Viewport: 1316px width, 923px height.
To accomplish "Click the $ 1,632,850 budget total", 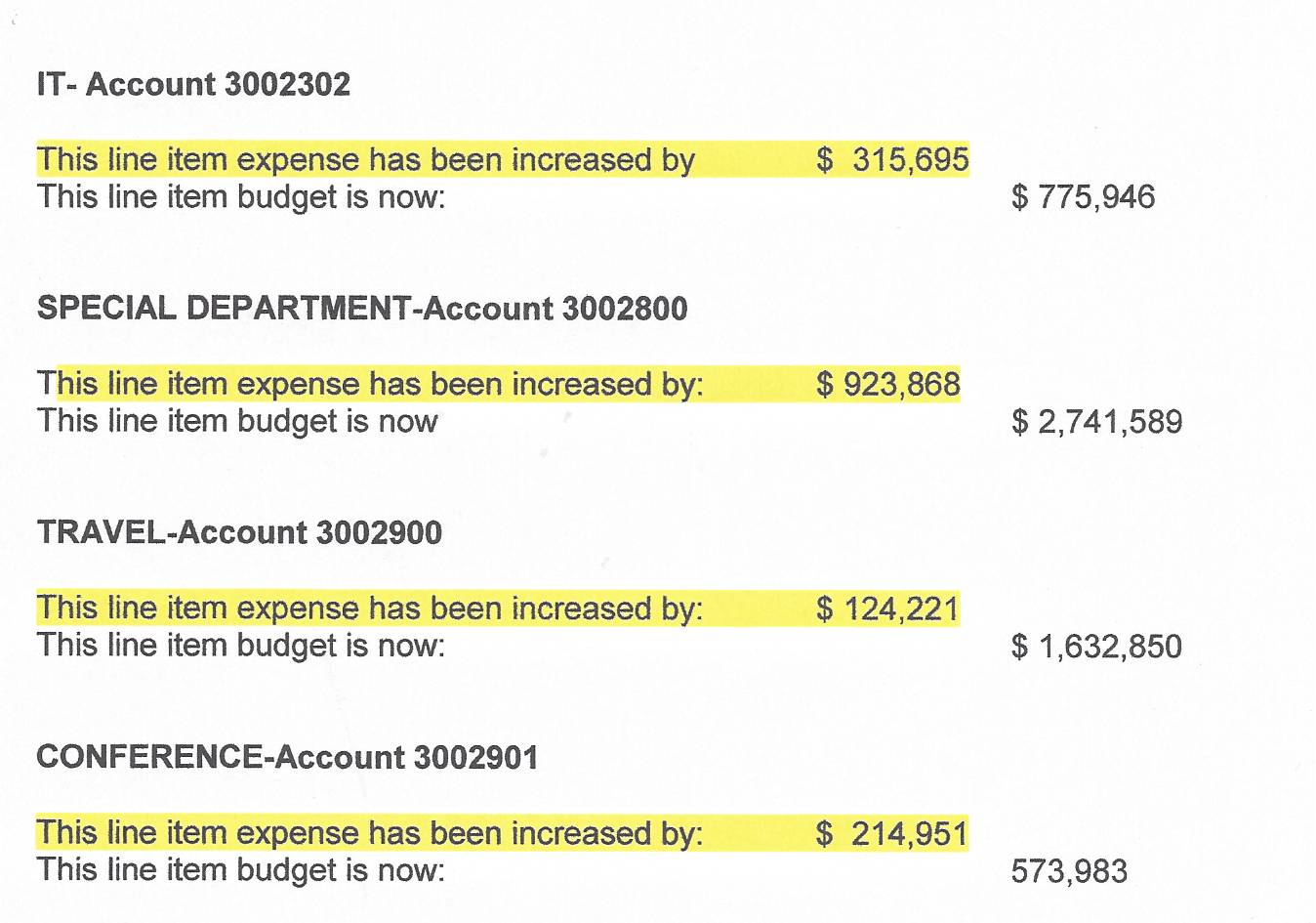I will (x=1096, y=647).
